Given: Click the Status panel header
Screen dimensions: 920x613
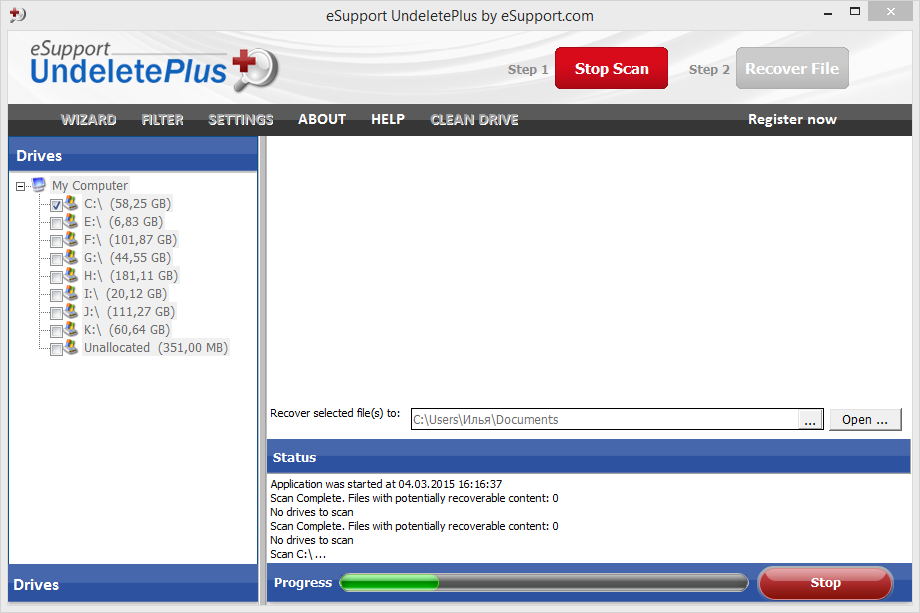Looking at the screenshot, I should pyautogui.click(x=588, y=457).
